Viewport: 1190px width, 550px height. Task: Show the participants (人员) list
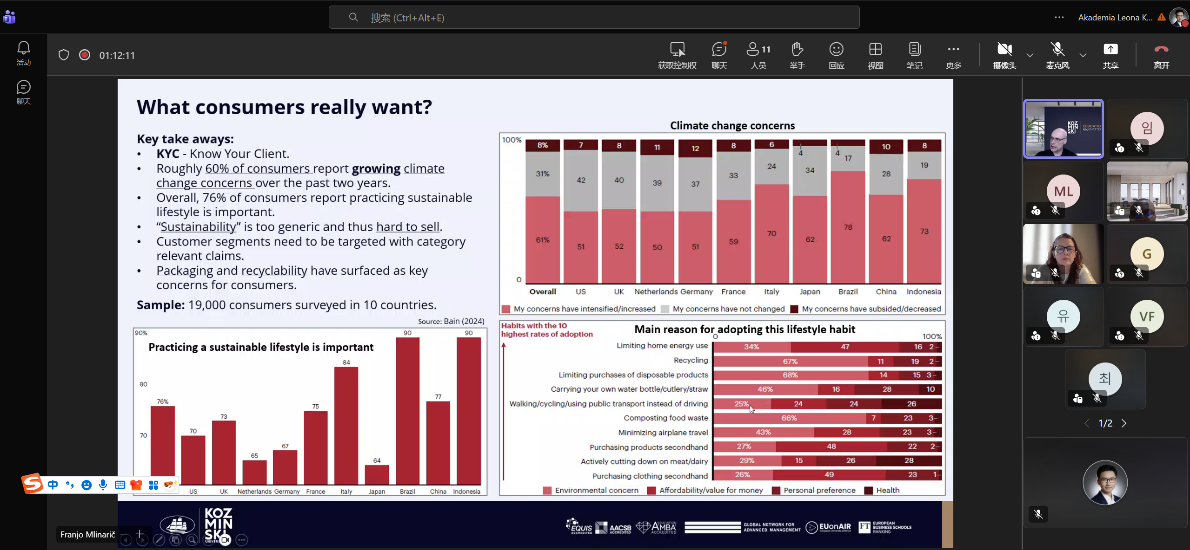coord(758,55)
